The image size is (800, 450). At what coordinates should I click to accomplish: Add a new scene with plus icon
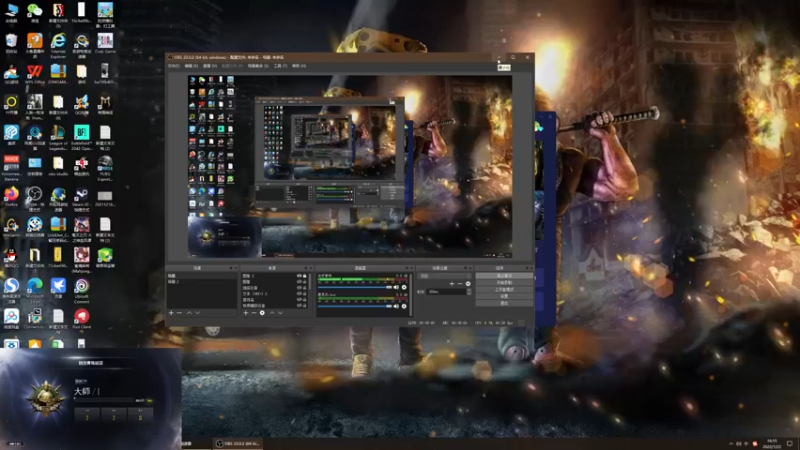pos(171,313)
